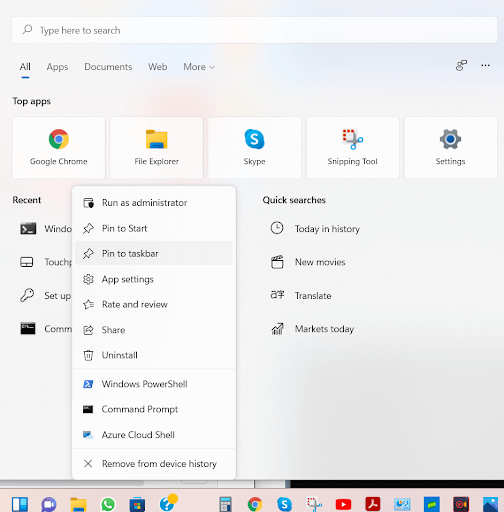Open Google Chrome from Top apps
The width and height of the screenshot is (504, 512).
59,148
